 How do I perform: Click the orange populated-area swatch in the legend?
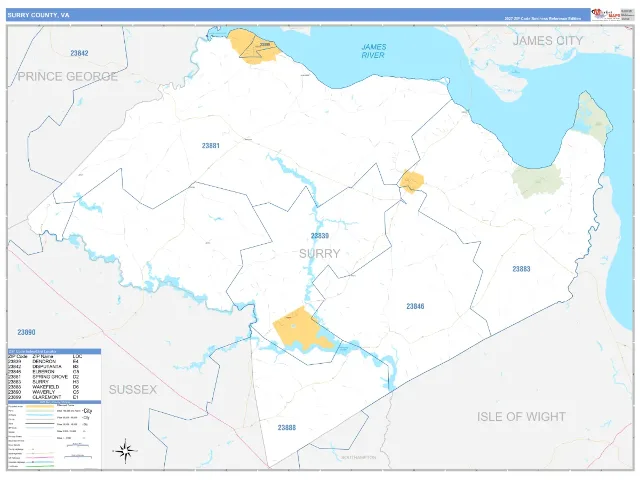(40, 407)
